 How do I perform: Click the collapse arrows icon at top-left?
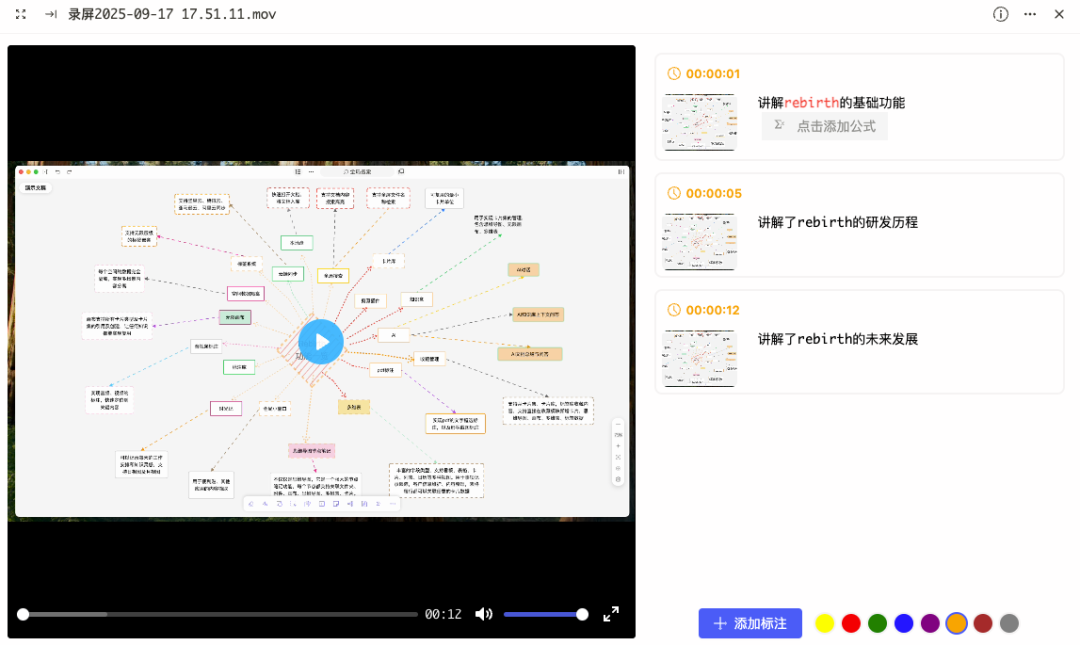(x=21, y=14)
